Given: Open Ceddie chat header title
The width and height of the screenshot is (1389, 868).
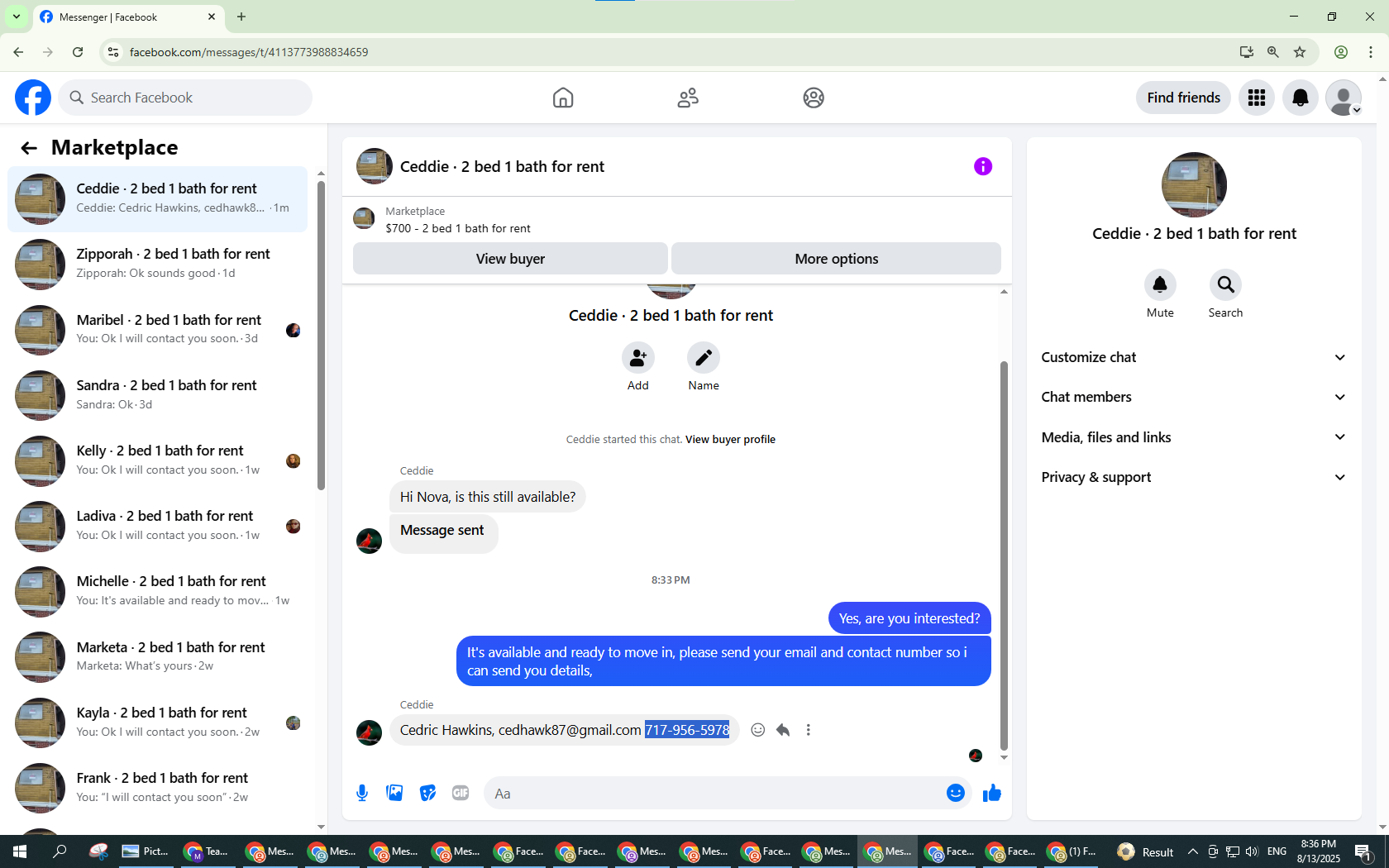Looking at the screenshot, I should 502,167.
